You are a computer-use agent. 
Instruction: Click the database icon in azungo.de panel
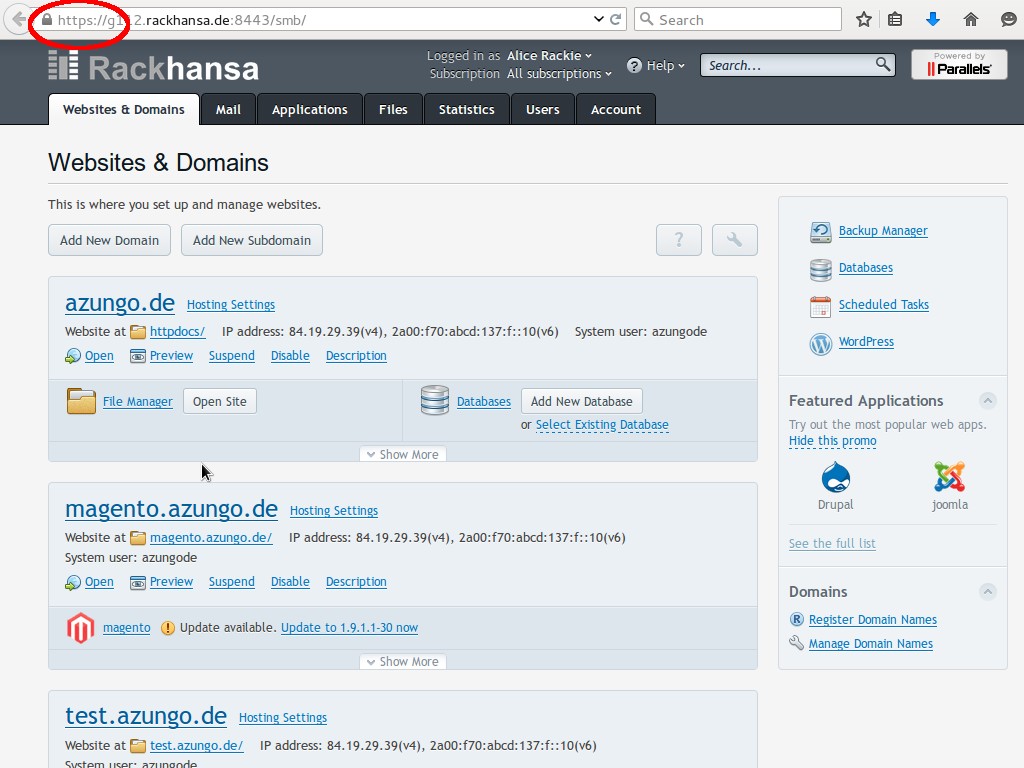point(435,400)
